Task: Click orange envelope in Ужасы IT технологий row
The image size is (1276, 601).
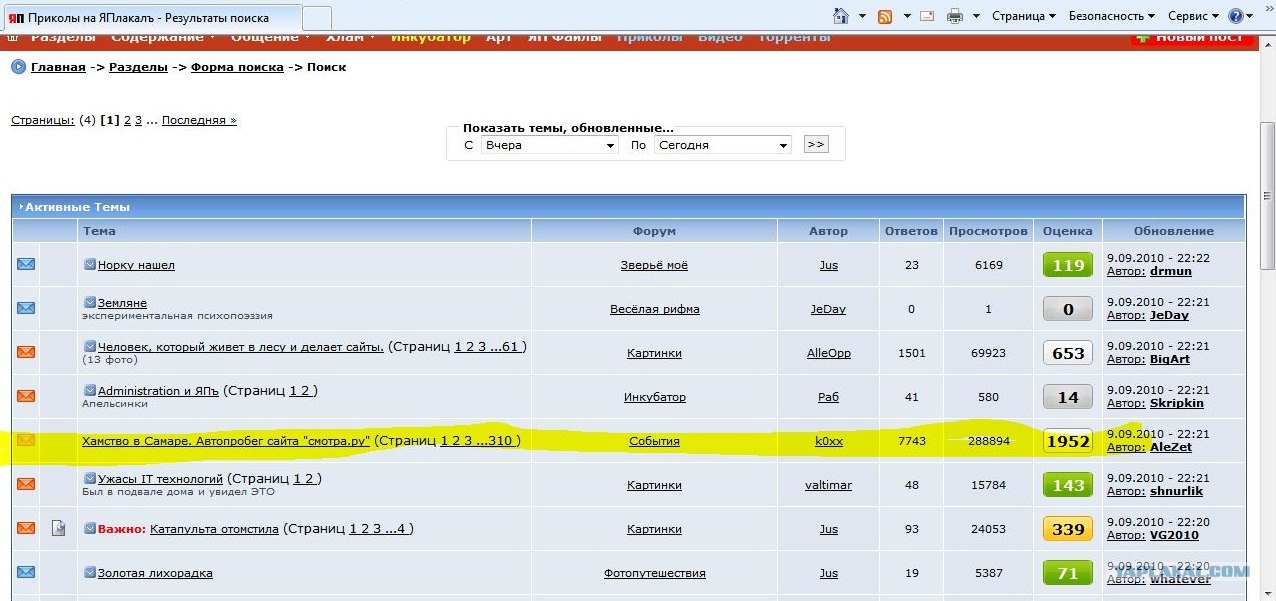Action: (26, 484)
